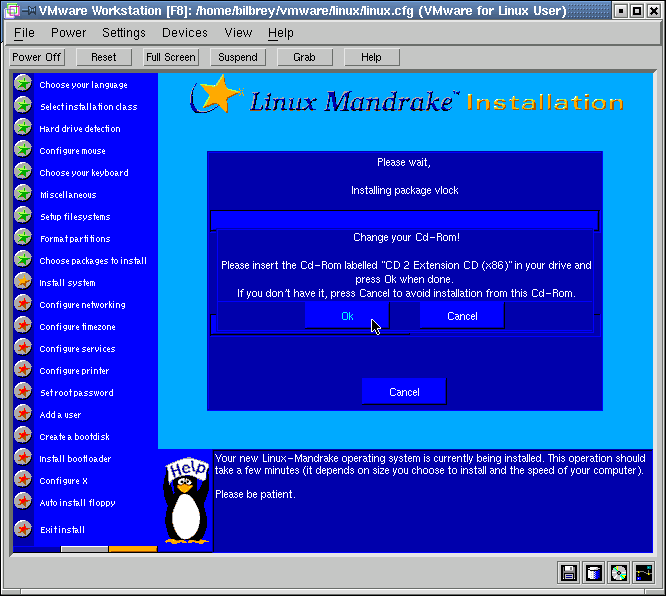
Task: Click the Power Off toolbar button
Action: [x=37, y=57]
